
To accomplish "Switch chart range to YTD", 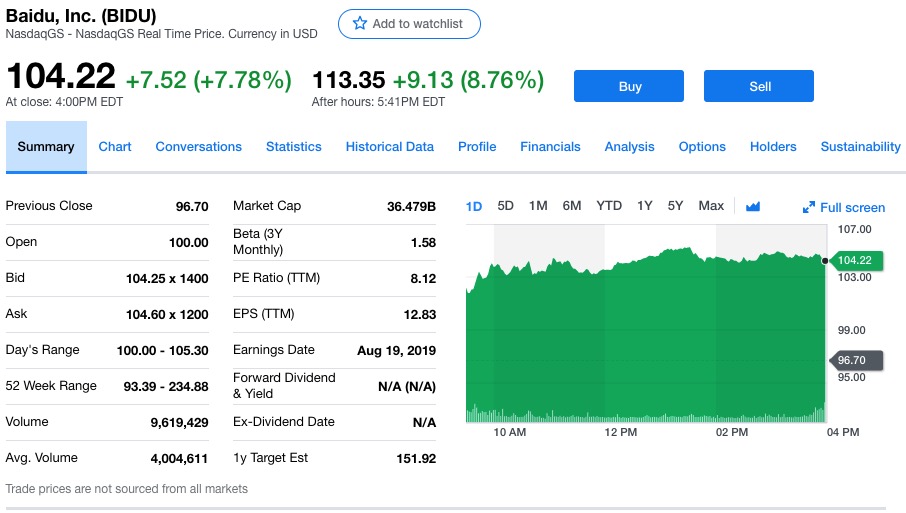I will (x=609, y=206).
